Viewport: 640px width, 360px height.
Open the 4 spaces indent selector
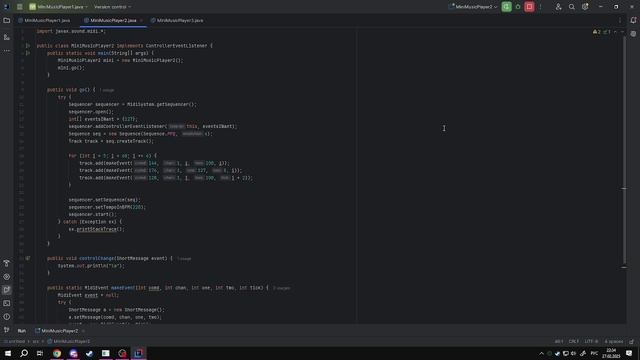[x=614, y=342]
